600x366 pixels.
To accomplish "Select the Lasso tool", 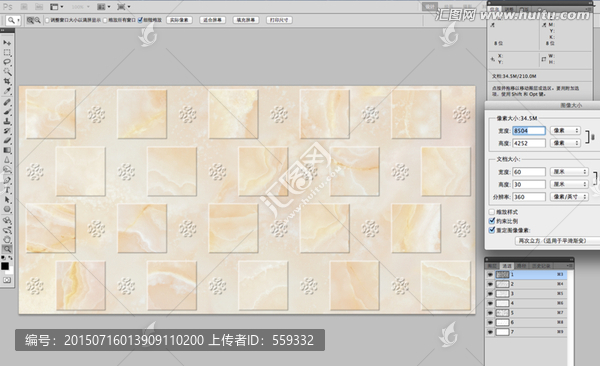I will pyautogui.click(x=7, y=62).
